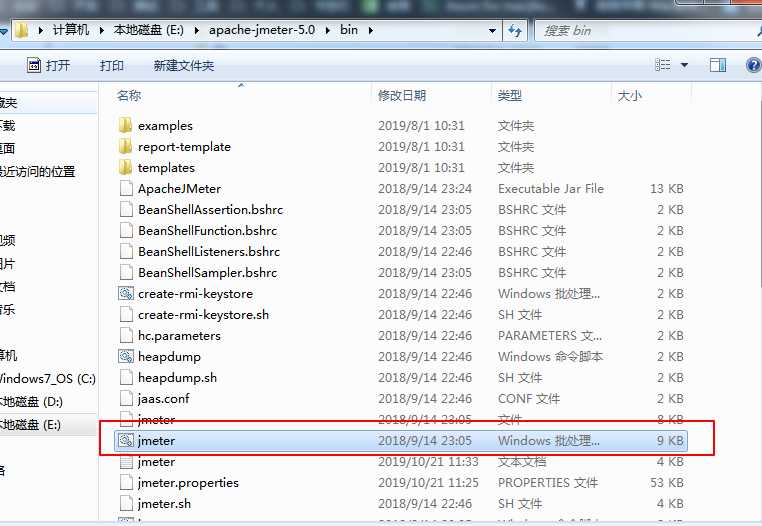Click 计算机 in the address breadcrumb
This screenshot has height=526, width=762.
point(71,30)
